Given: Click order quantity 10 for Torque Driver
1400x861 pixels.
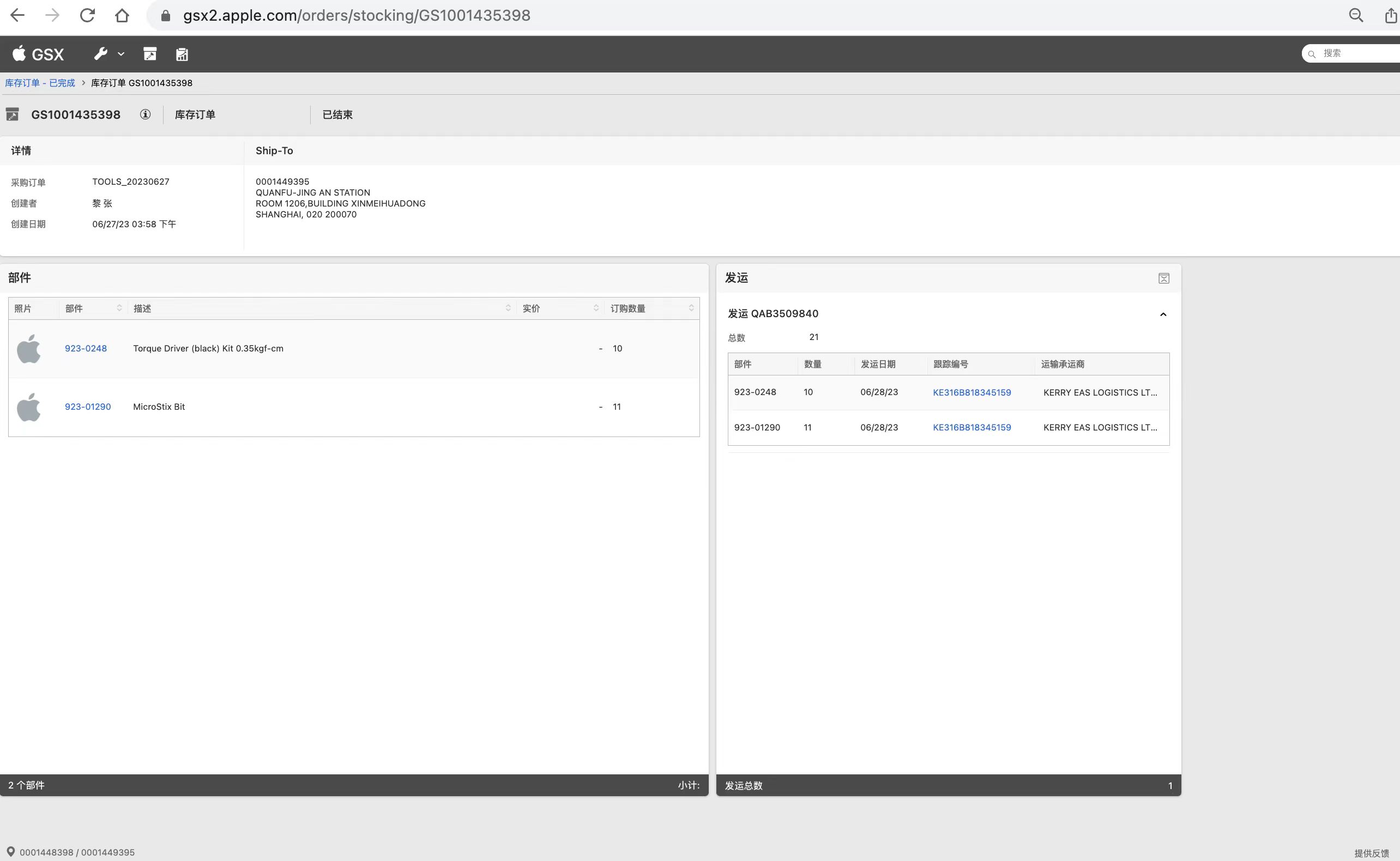Looking at the screenshot, I should [x=618, y=349].
